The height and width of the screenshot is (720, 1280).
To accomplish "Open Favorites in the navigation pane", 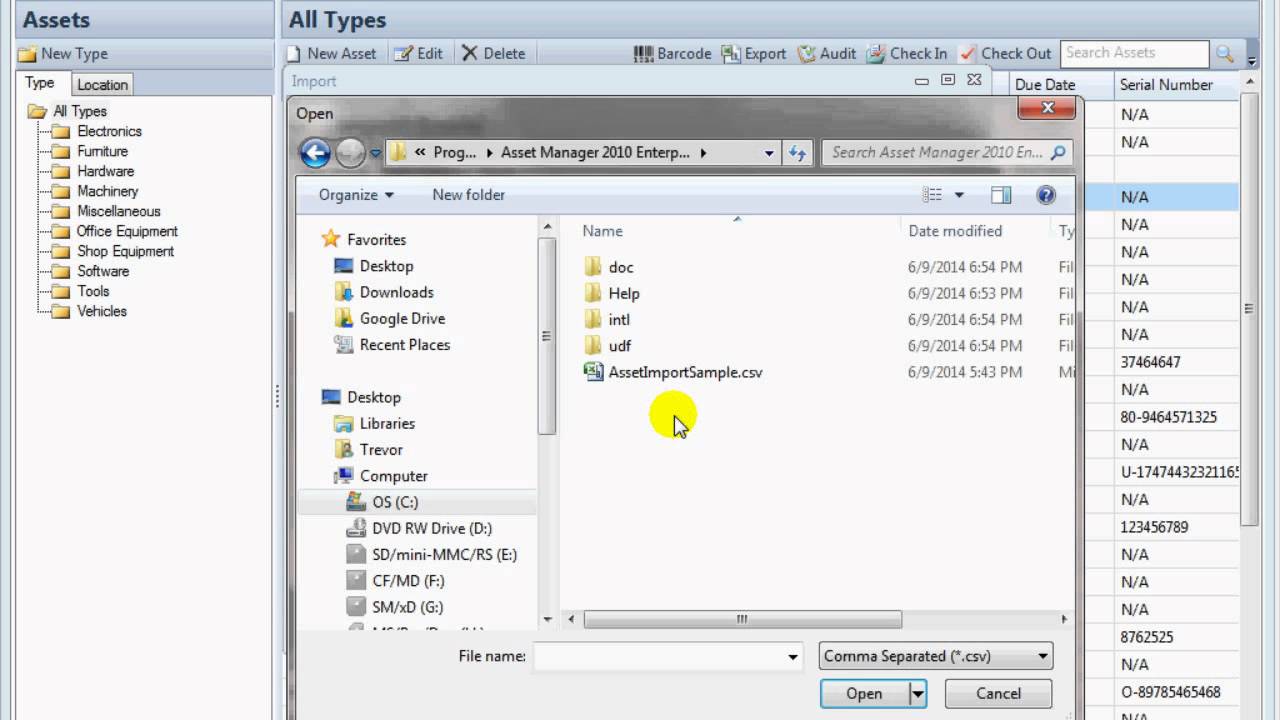I will click(x=376, y=240).
